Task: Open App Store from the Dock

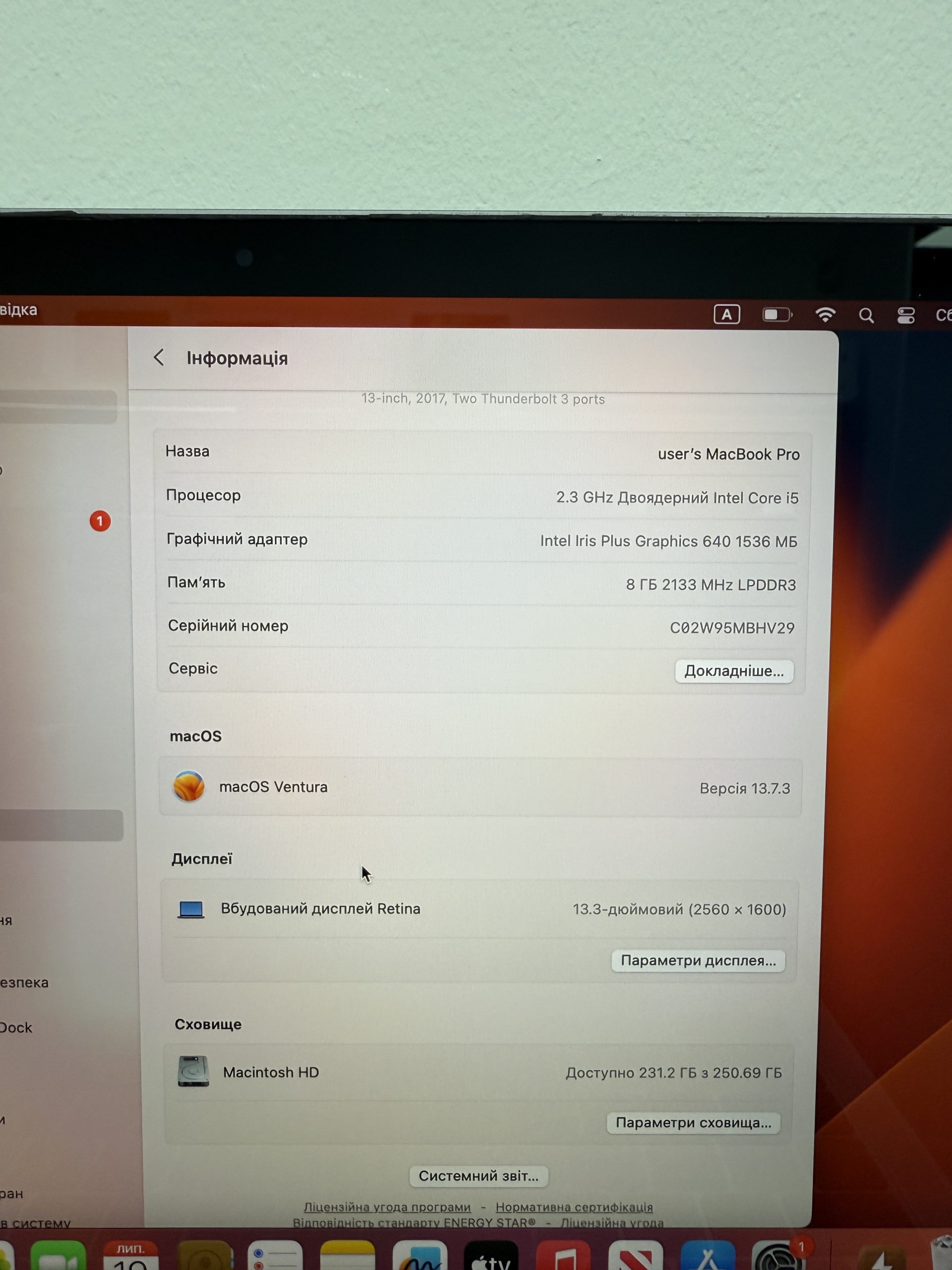Action: click(708, 1256)
